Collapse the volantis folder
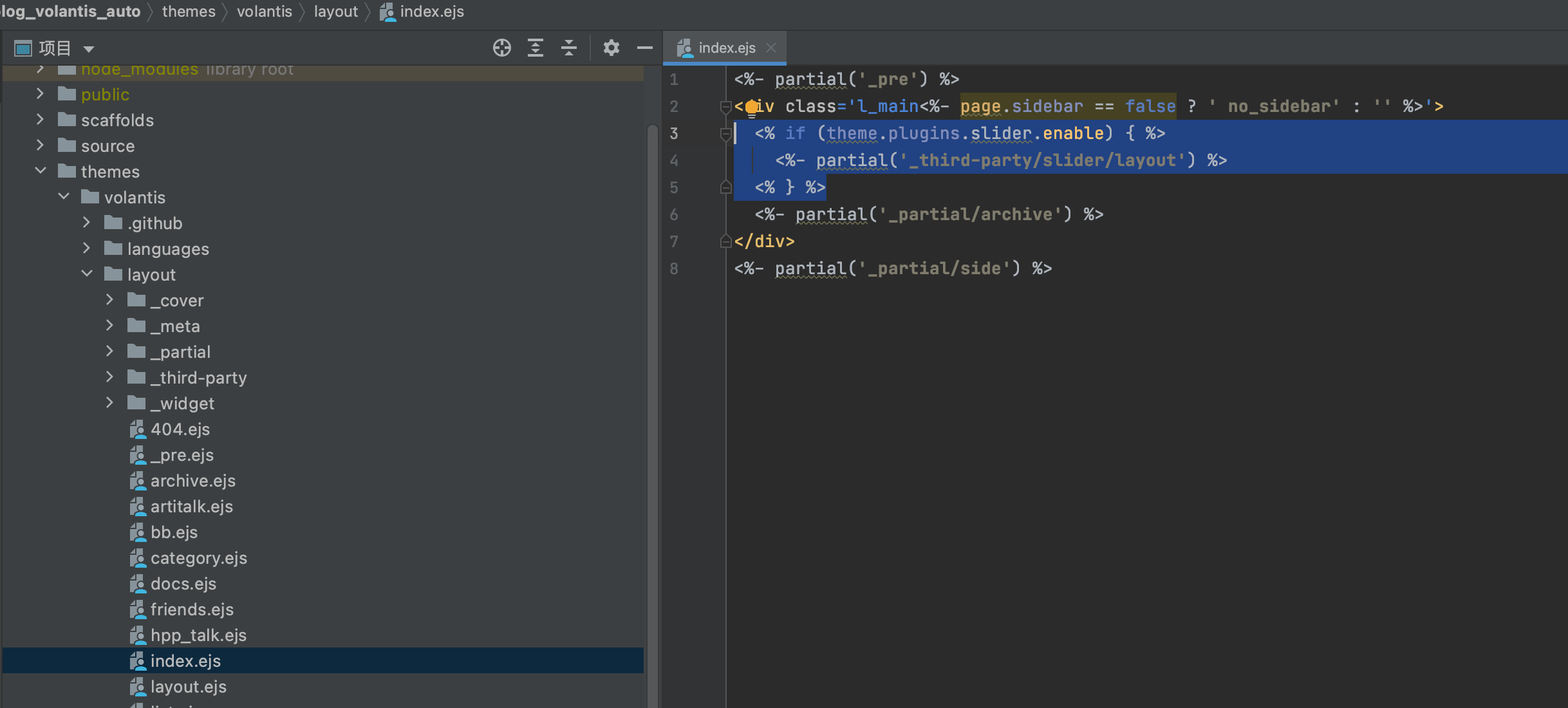This screenshot has height=708, width=1568. 63,196
